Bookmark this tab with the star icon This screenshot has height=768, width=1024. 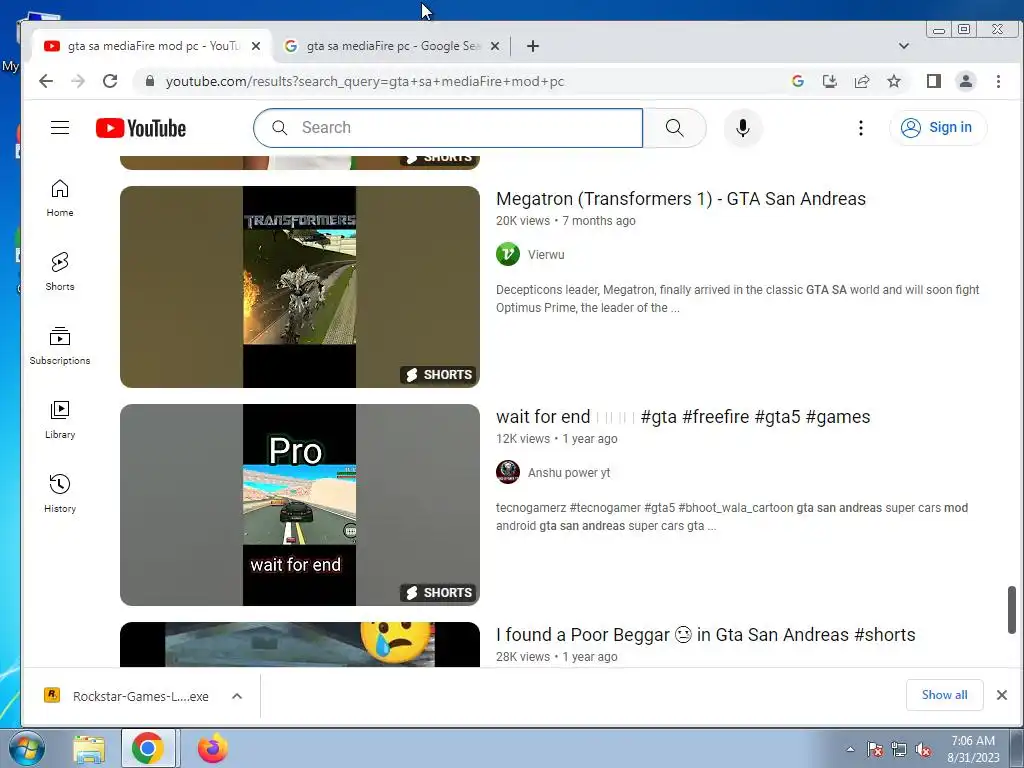(894, 81)
